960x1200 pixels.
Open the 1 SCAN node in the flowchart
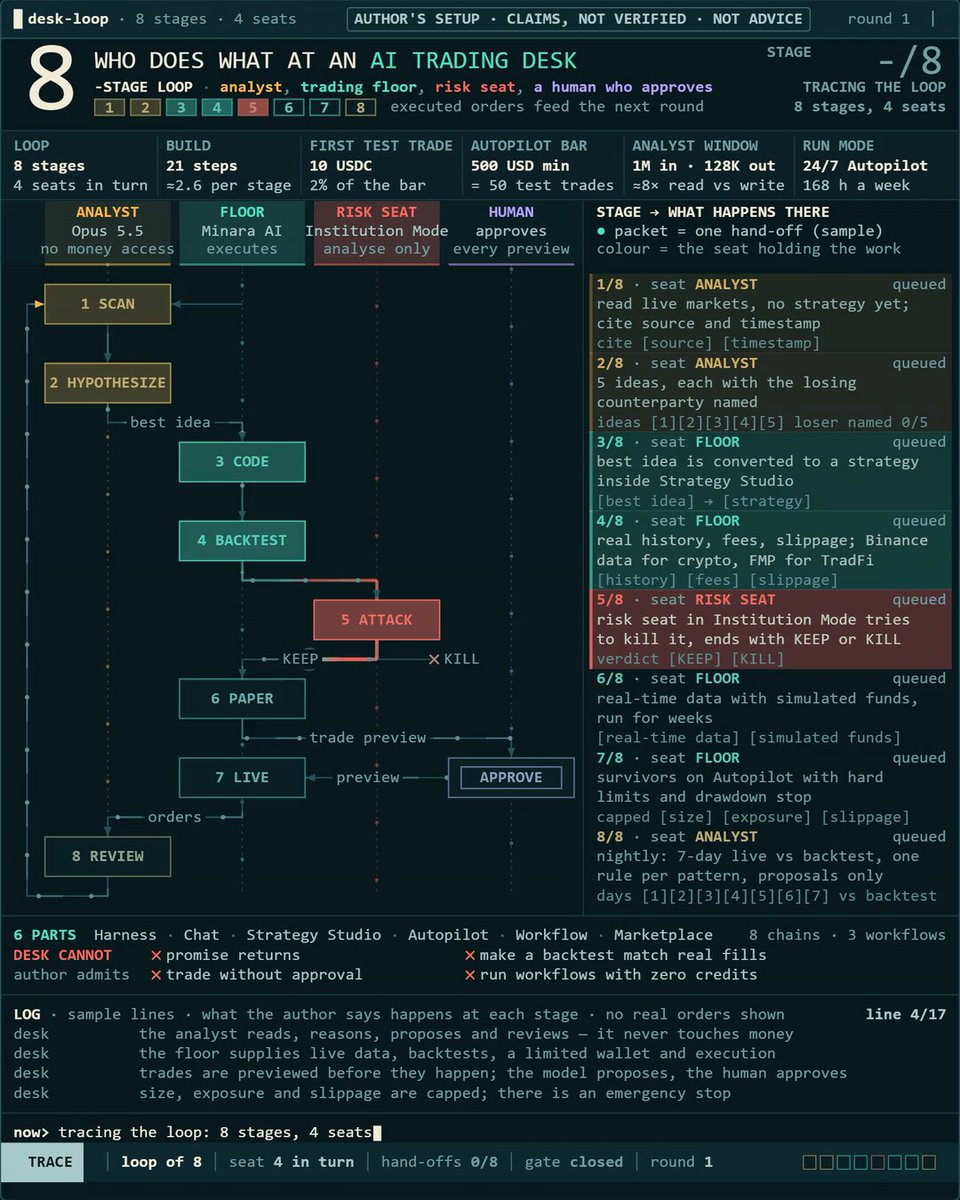pos(108,304)
